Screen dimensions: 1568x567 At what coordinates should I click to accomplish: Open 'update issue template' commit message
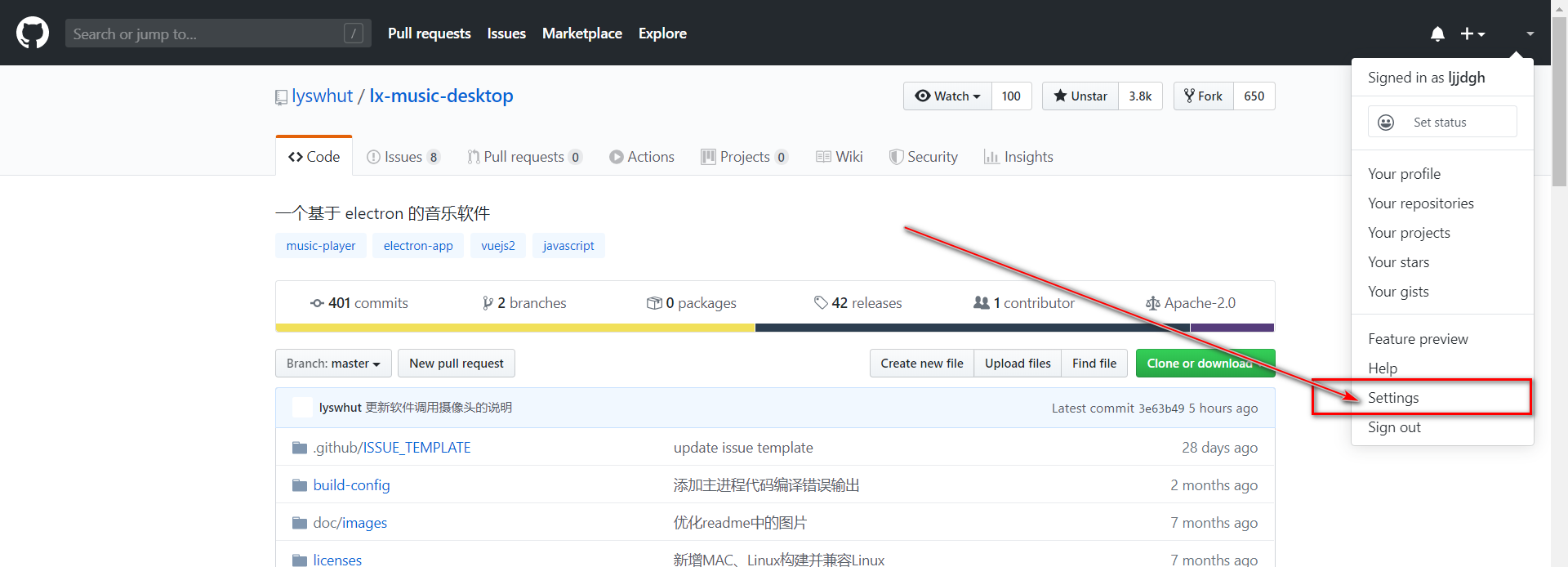point(743,448)
